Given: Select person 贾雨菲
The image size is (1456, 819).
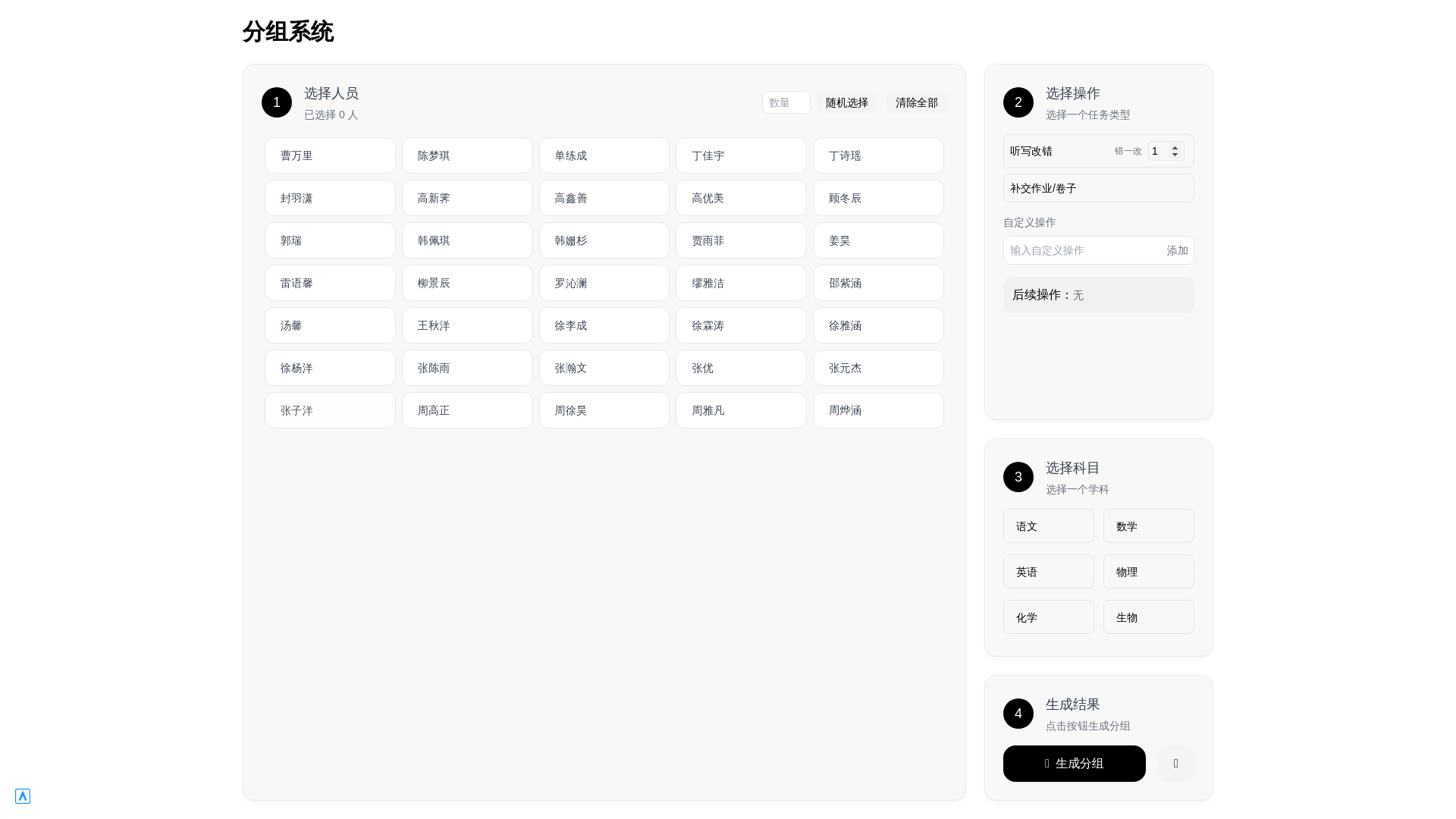Looking at the screenshot, I should pos(741,240).
